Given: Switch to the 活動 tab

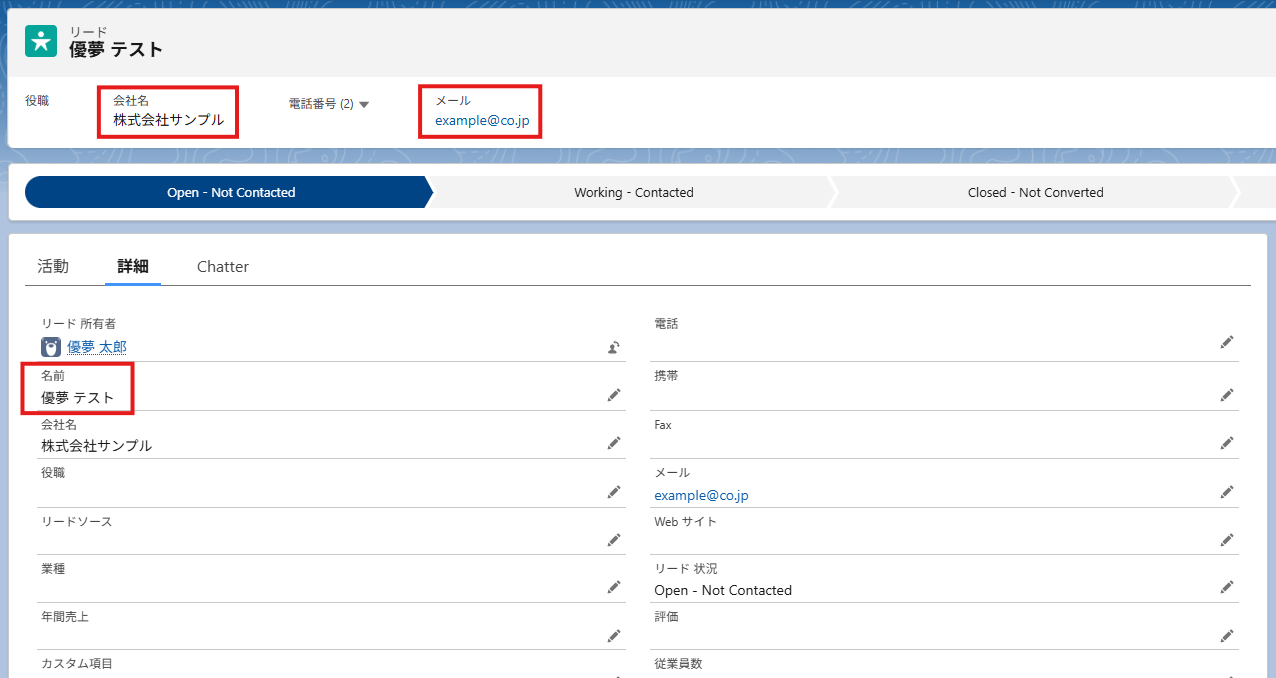Looking at the screenshot, I should [53, 267].
